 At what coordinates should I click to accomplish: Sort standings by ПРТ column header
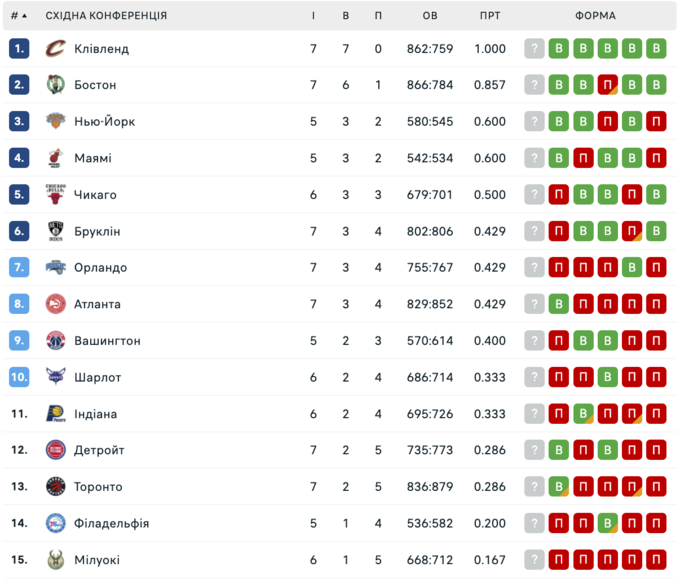click(x=490, y=16)
